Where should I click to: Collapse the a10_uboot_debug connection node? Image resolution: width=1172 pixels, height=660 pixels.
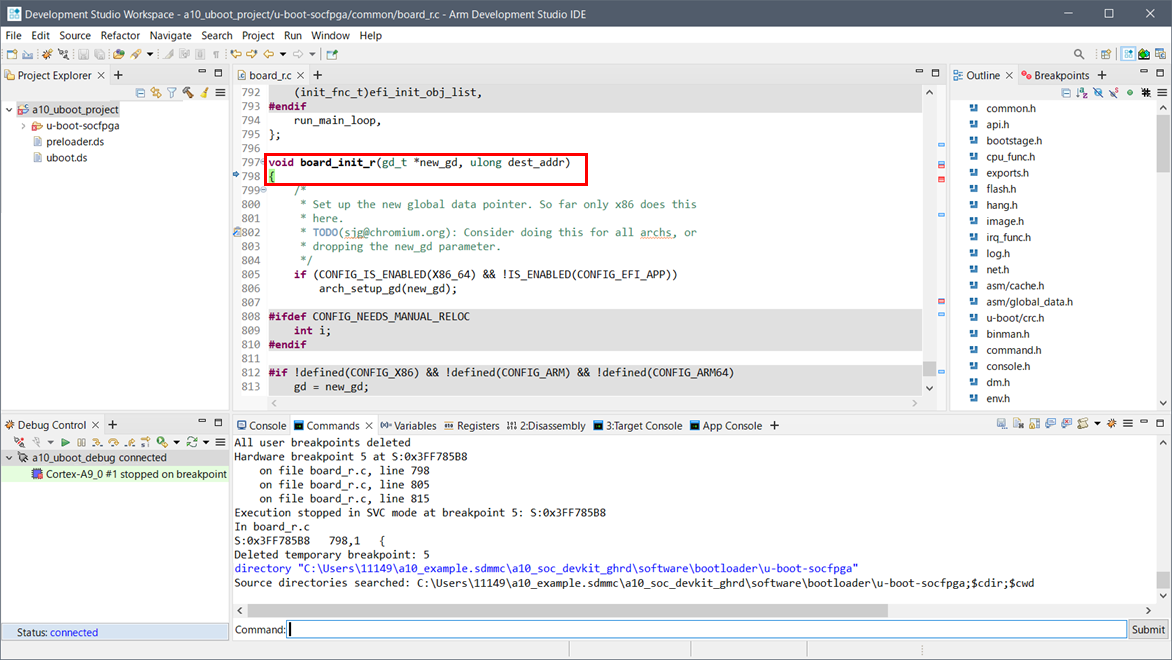(9, 458)
